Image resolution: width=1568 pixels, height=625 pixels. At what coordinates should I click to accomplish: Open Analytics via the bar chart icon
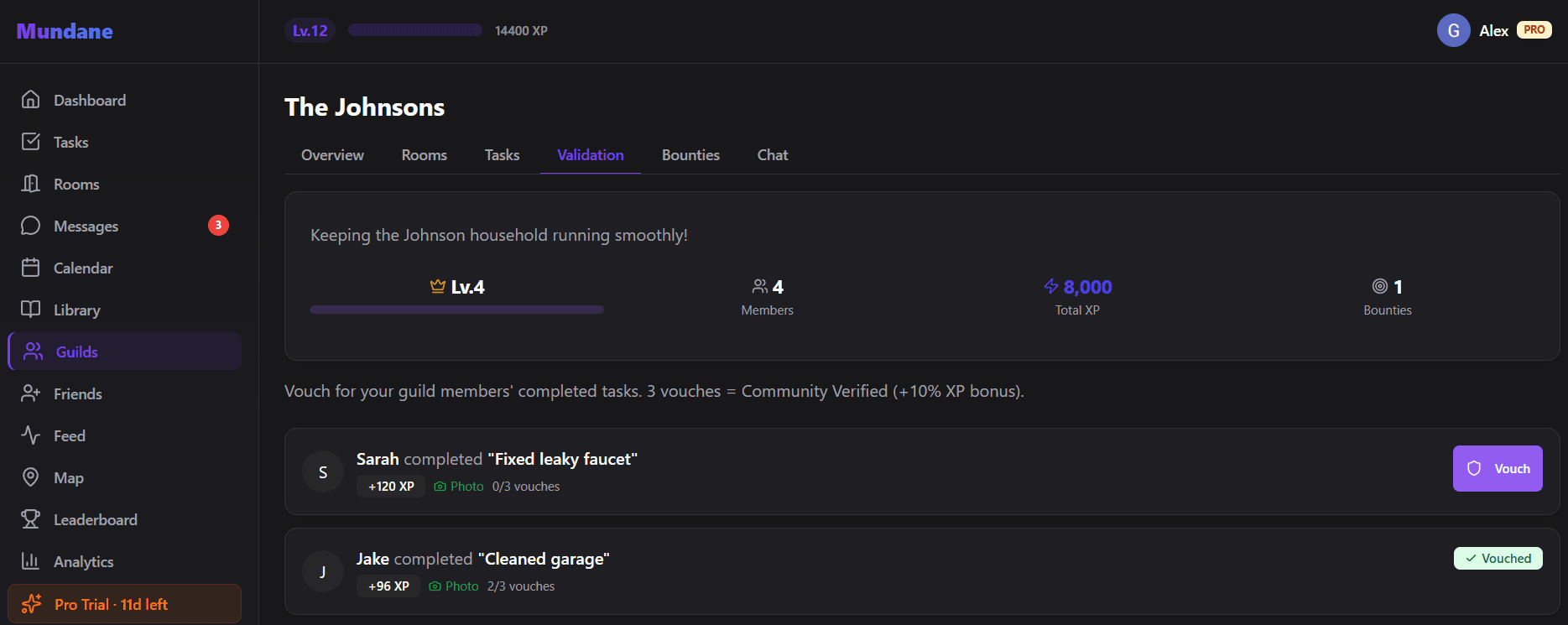point(31,561)
